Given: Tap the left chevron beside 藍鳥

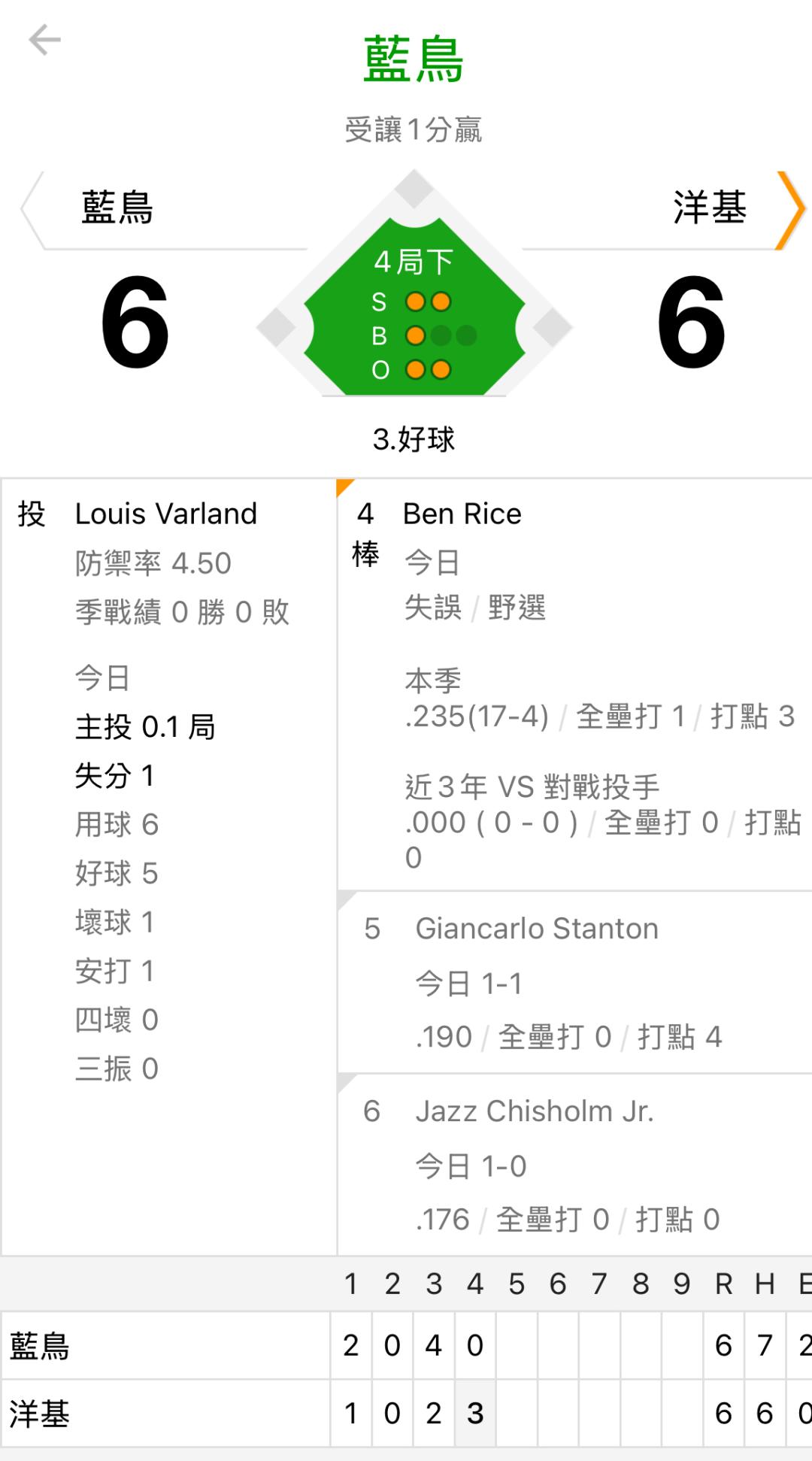Looking at the screenshot, I should pyautogui.click(x=31, y=210).
